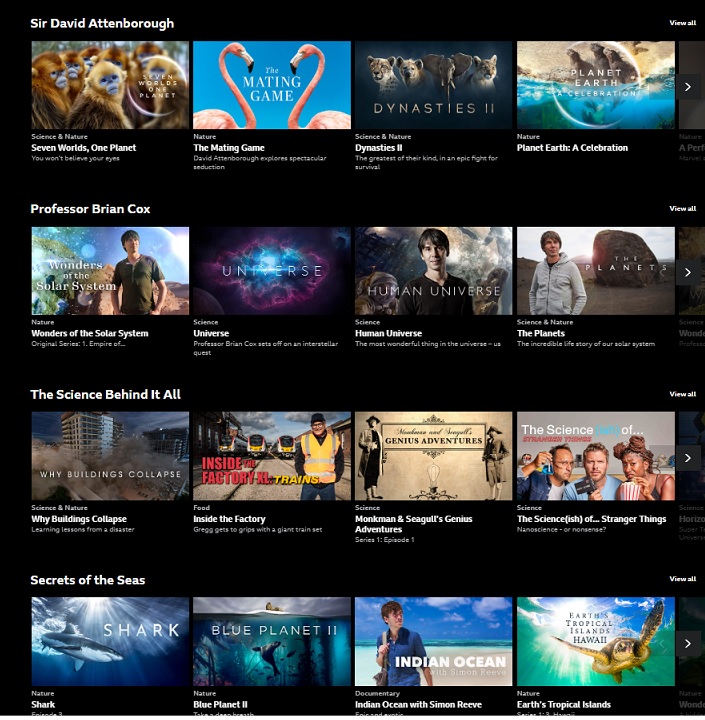Select the Sir David Attenborough section heading
The height and width of the screenshot is (720, 705).
102,23
